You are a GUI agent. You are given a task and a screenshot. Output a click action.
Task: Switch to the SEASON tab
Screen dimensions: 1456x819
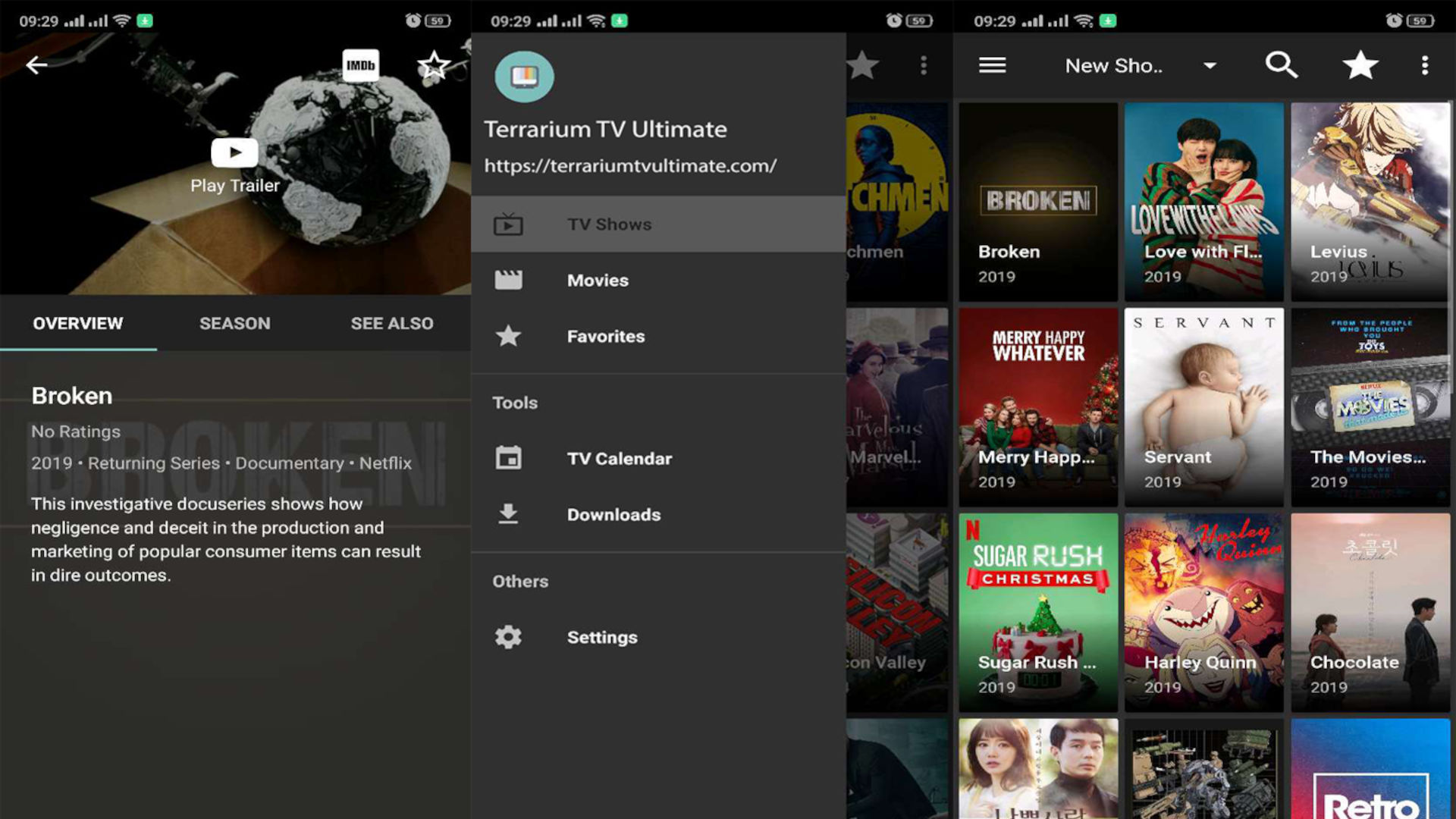234,323
